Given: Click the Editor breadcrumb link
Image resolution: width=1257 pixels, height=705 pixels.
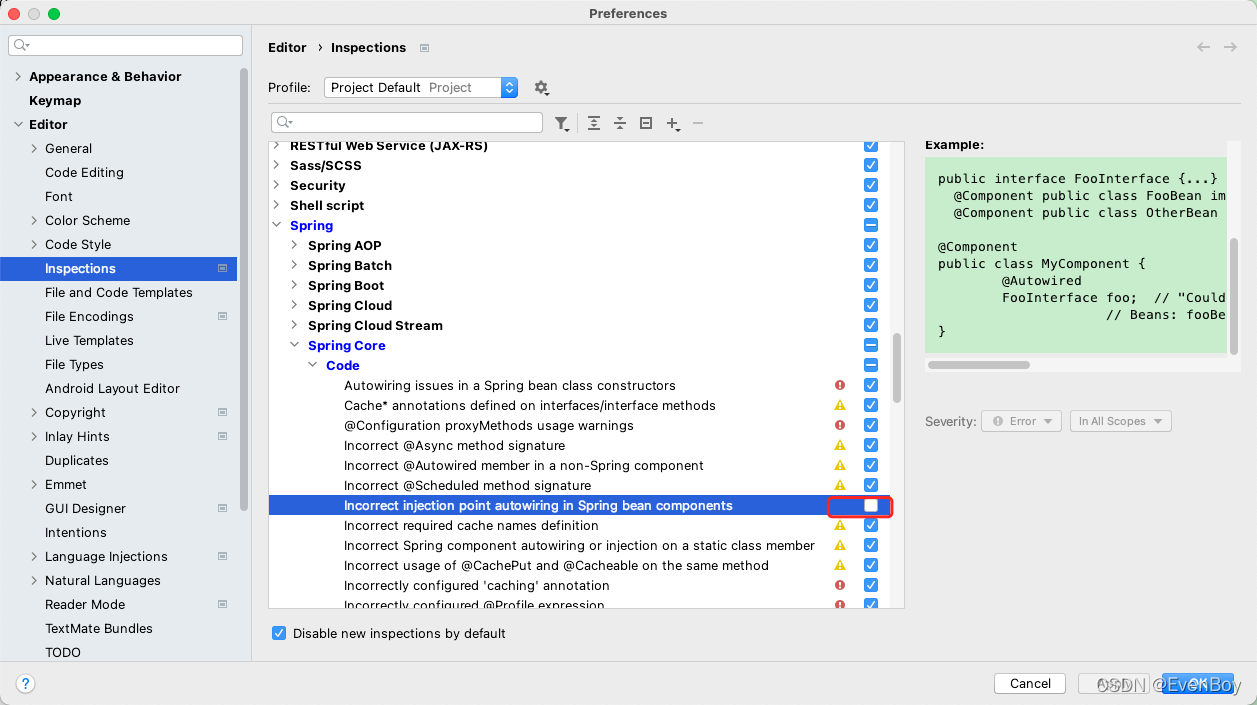Looking at the screenshot, I should tap(287, 48).
